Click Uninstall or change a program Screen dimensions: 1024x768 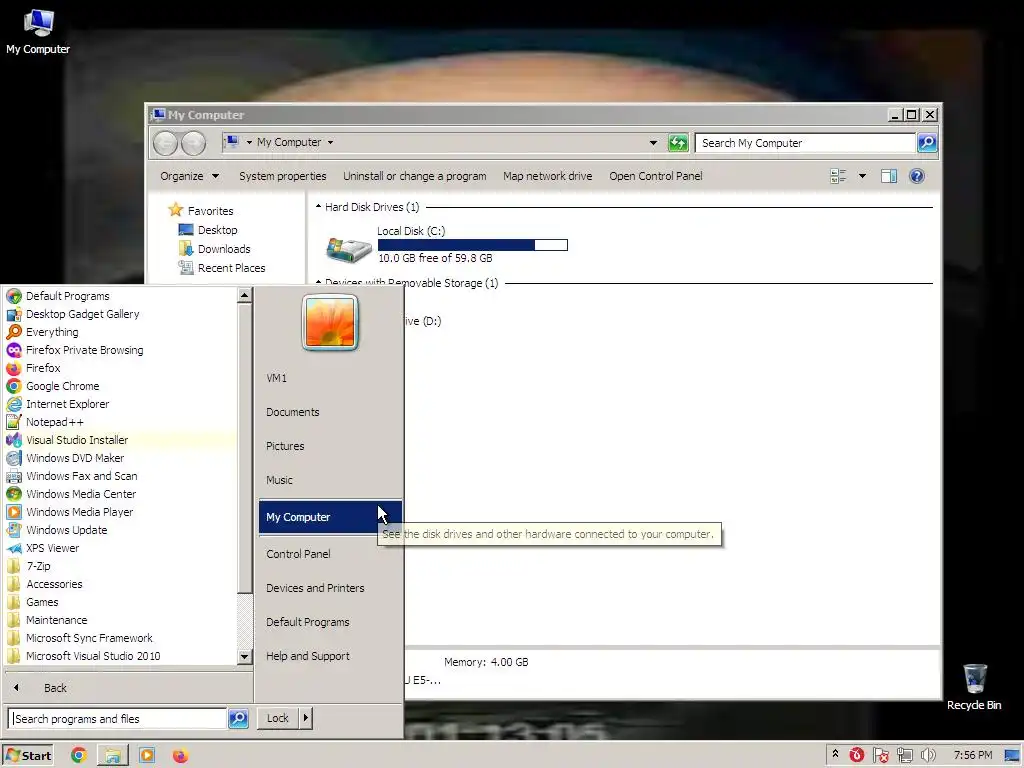(415, 176)
